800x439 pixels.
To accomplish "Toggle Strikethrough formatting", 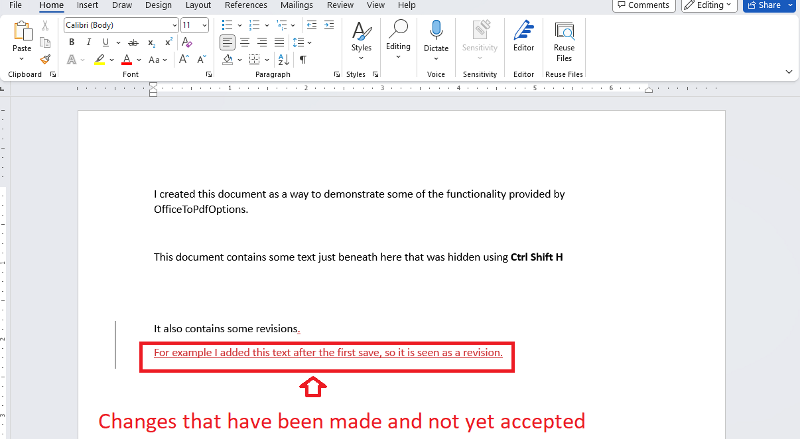I will click(133, 42).
